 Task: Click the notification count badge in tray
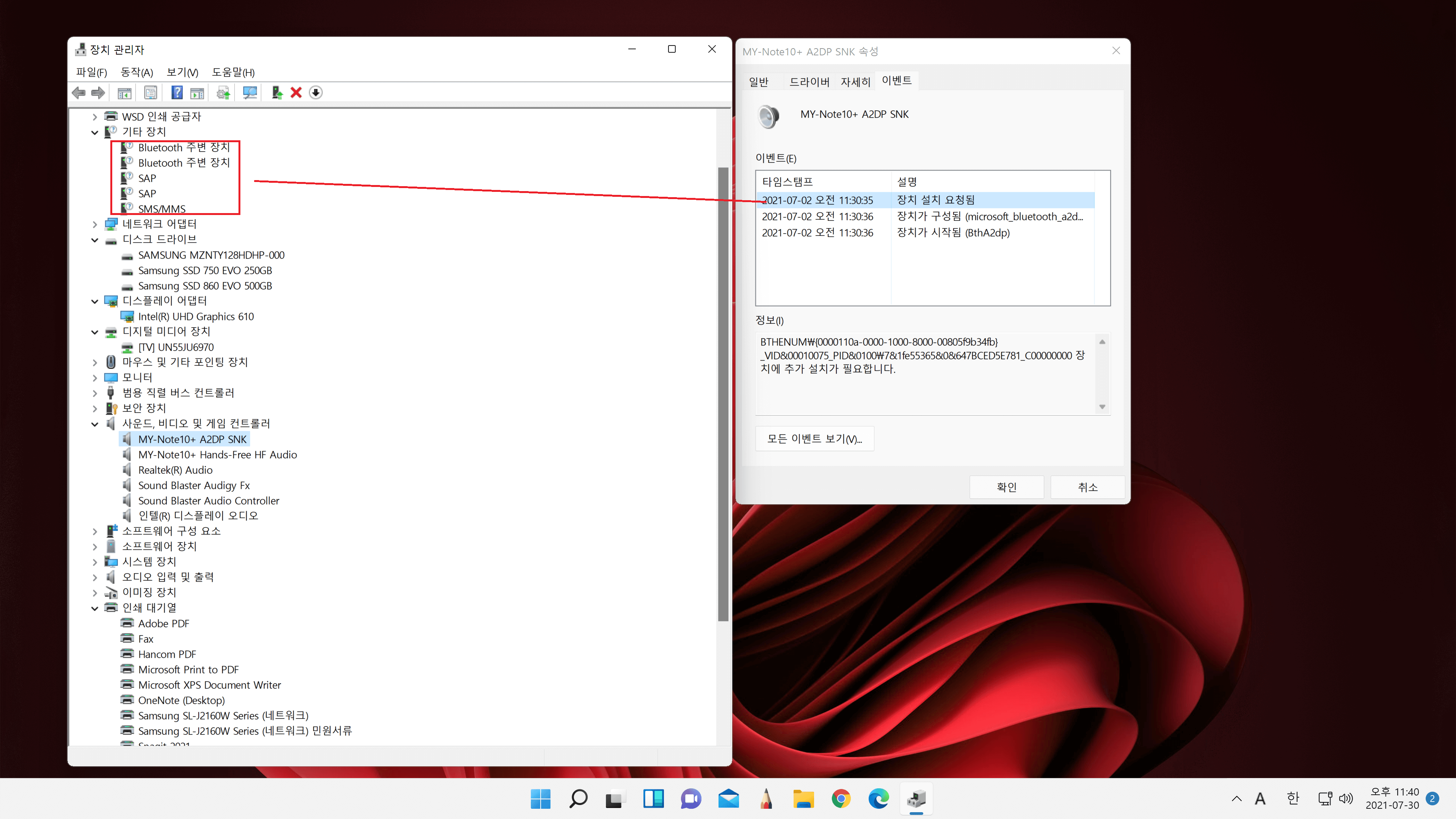[x=1432, y=799]
